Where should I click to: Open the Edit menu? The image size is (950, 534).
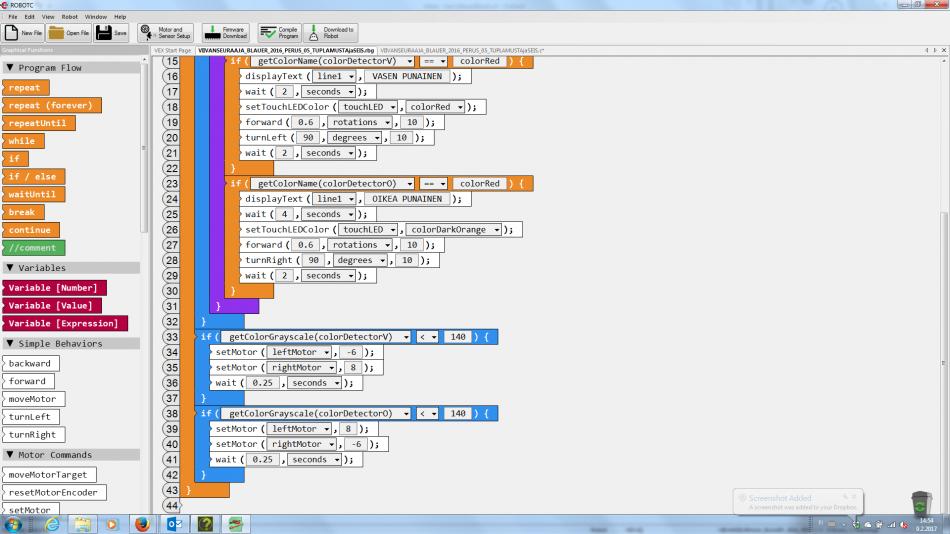pyautogui.click(x=29, y=17)
